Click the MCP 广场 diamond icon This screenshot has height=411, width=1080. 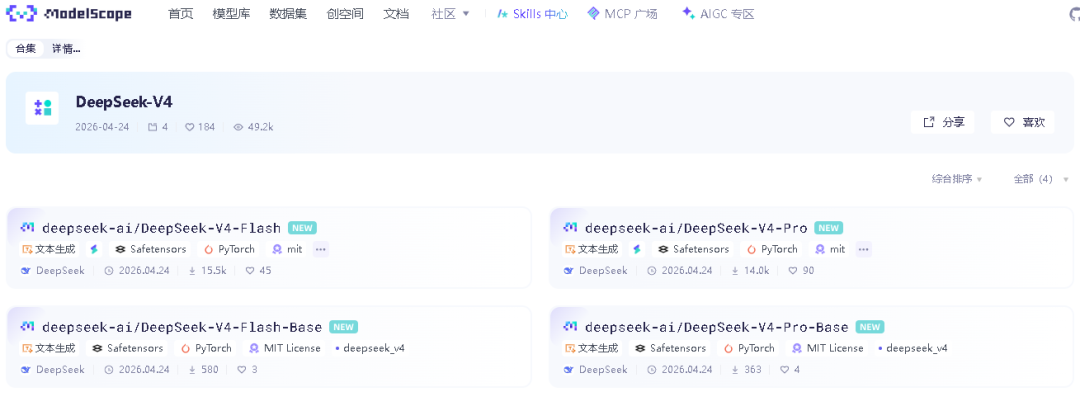tap(593, 13)
